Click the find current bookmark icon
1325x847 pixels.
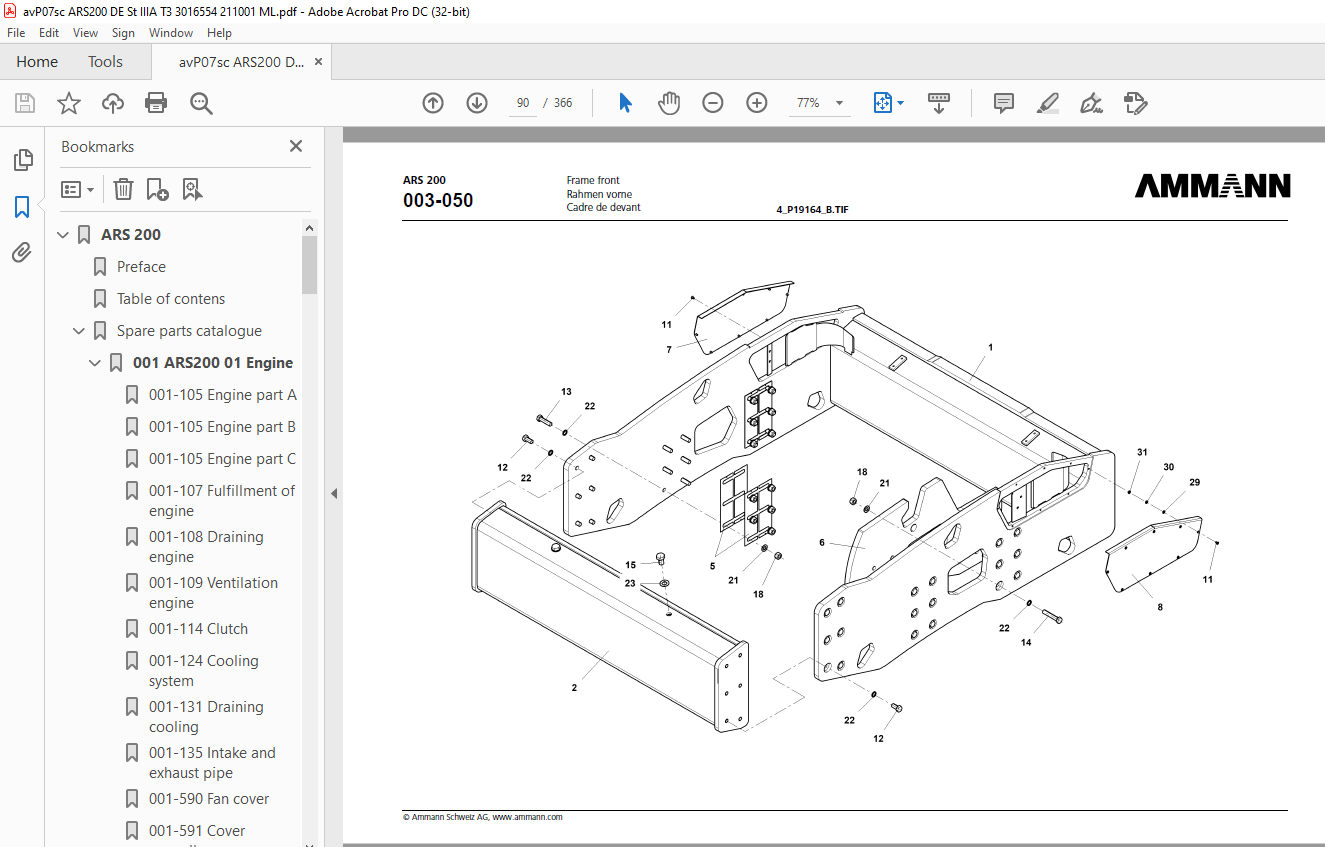click(192, 189)
